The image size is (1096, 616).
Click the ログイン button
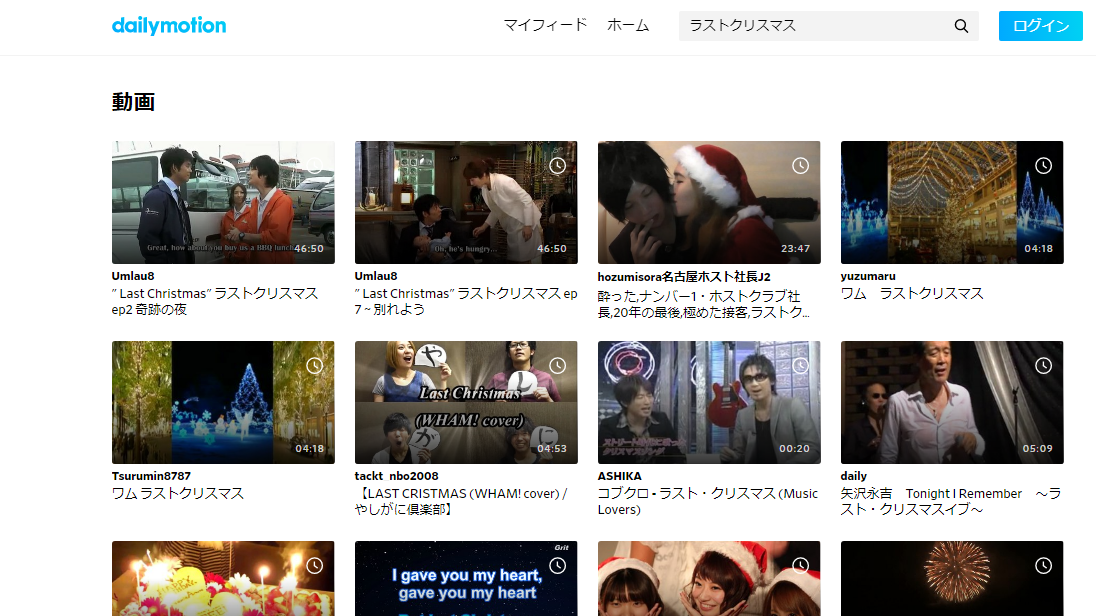click(x=1041, y=26)
